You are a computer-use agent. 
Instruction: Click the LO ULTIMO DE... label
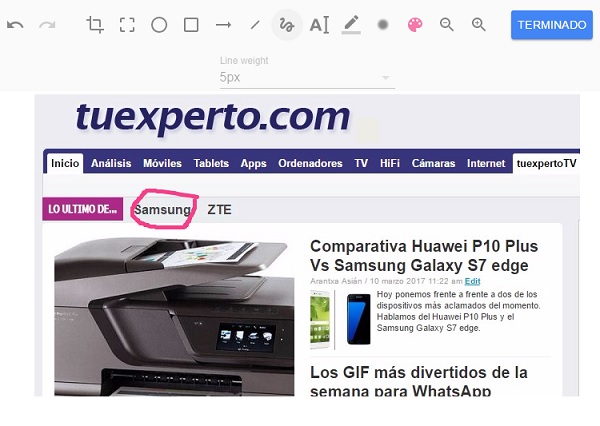click(83, 209)
